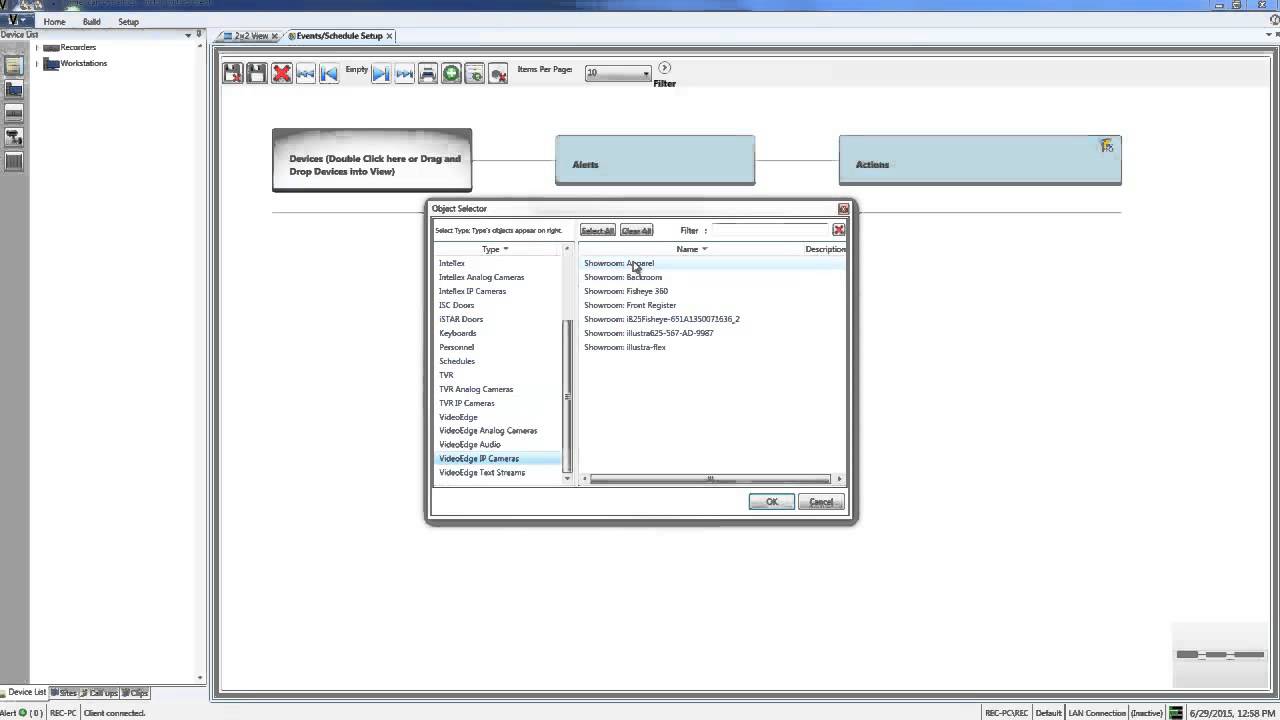The width and height of the screenshot is (1280, 720).
Task: Click the first sidebar icon (list view)
Action: coord(14,66)
